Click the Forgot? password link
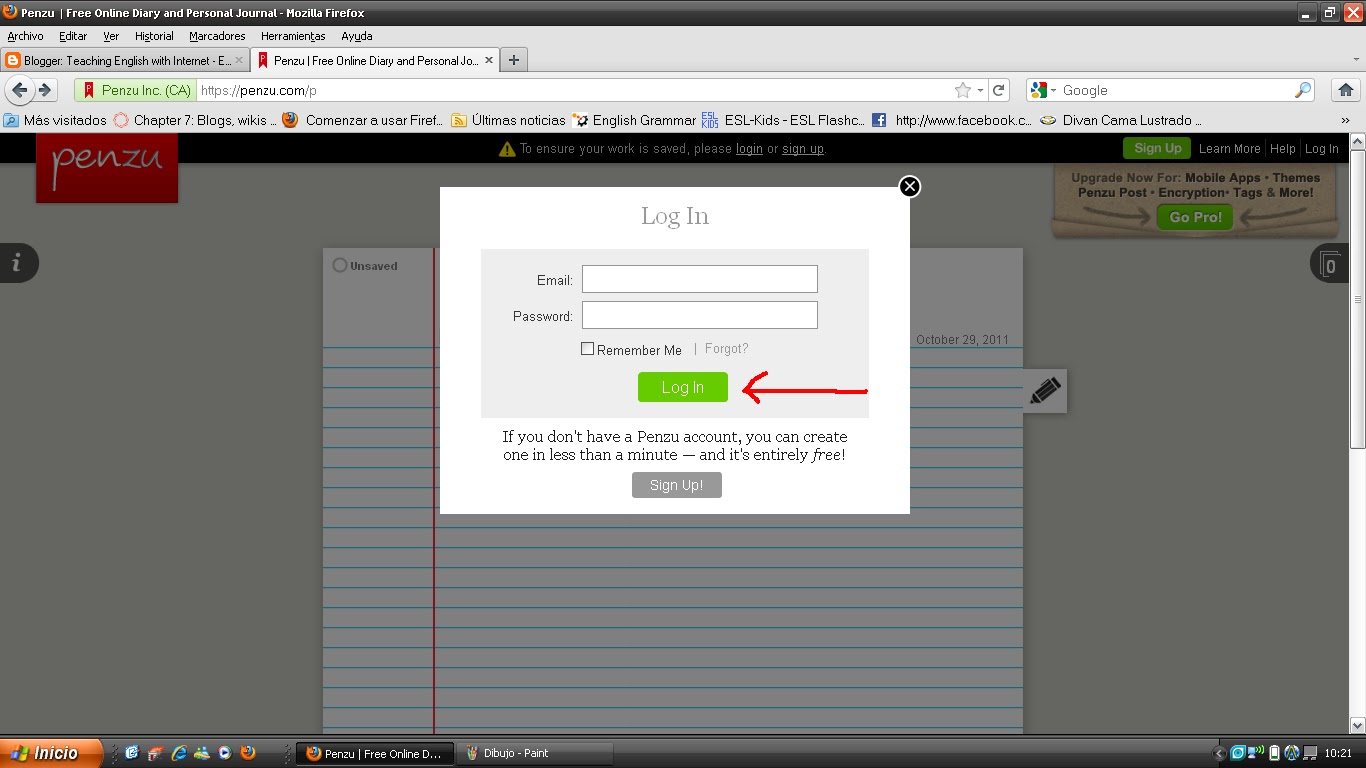Image resolution: width=1366 pixels, height=768 pixels. pos(726,349)
